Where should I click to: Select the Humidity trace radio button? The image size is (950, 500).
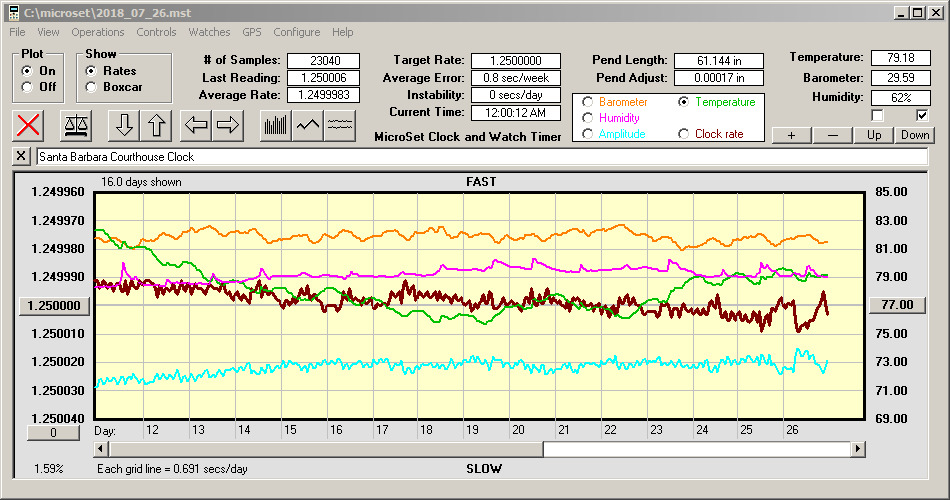(587, 118)
